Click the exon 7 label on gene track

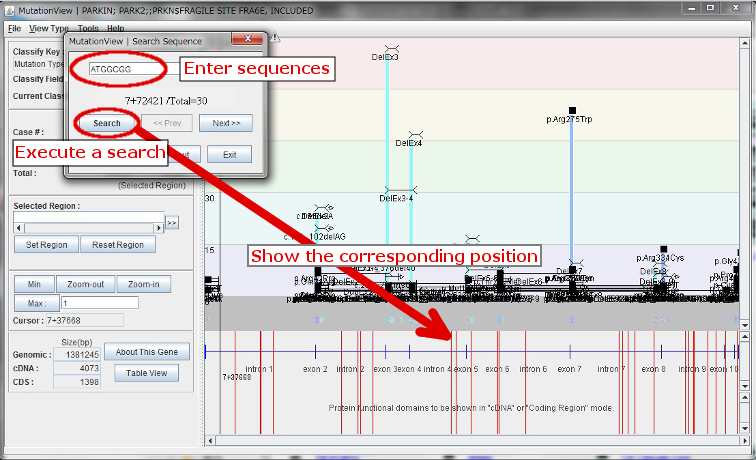(569, 369)
